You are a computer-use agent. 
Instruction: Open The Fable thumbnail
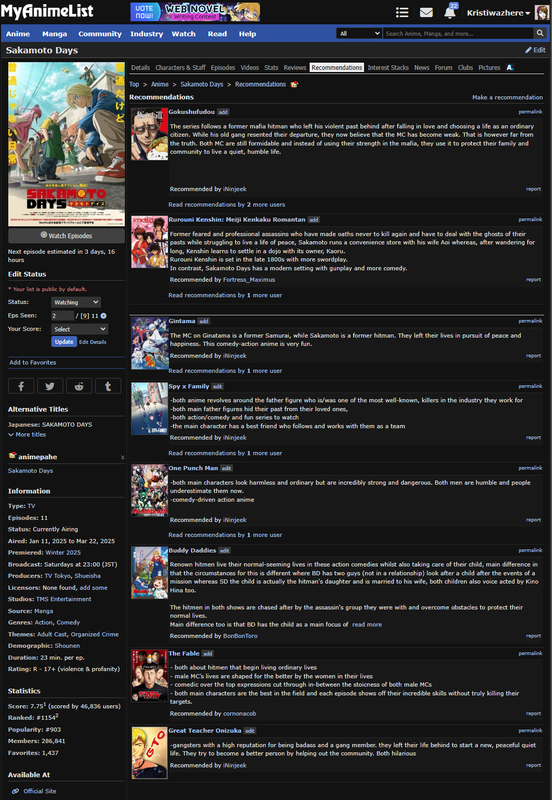tap(149, 676)
